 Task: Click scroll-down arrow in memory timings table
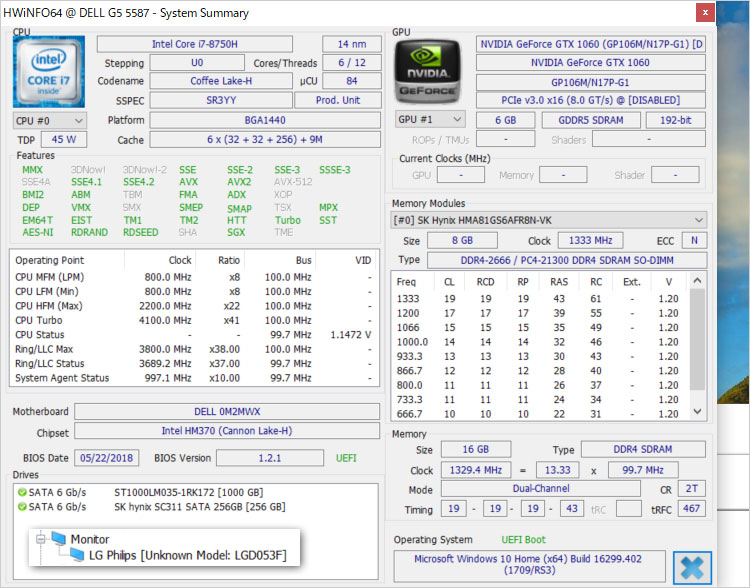[x=697, y=411]
